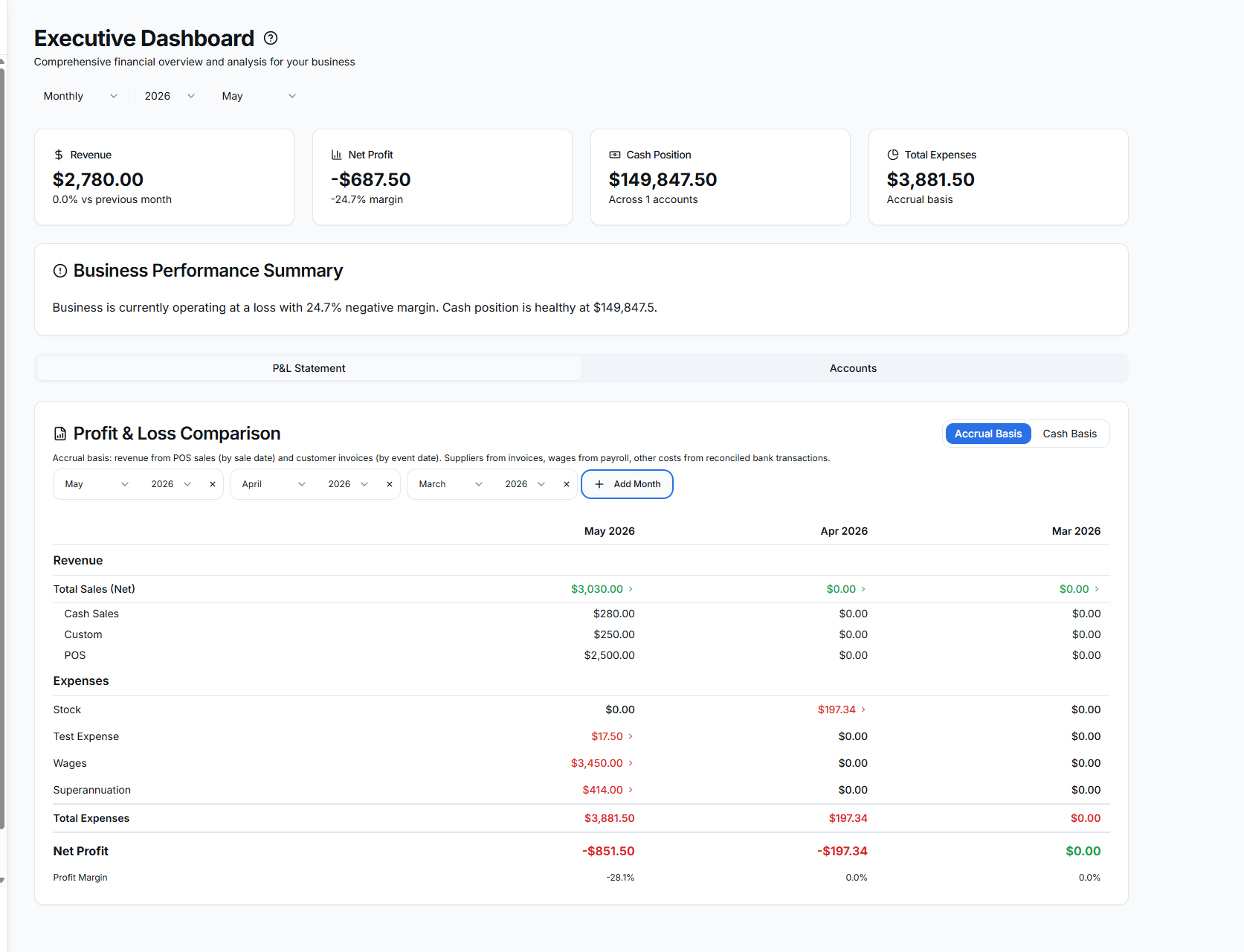Expand May 2026 Total Sales breakdown arrow
The image size is (1244, 952).
click(631, 589)
